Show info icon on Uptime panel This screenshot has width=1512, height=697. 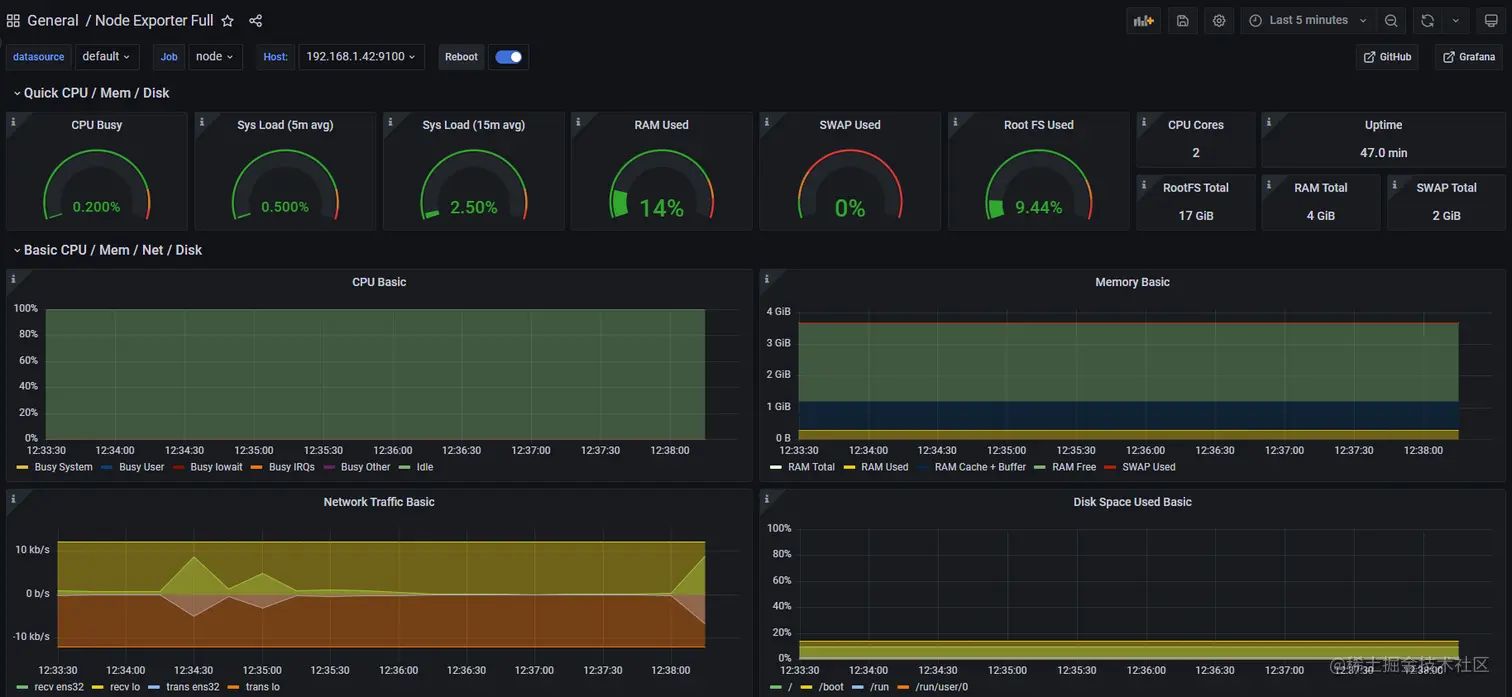[x=1268, y=122]
